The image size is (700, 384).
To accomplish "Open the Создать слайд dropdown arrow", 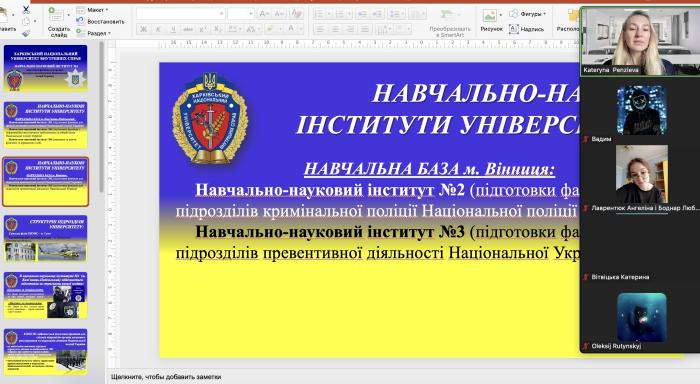I will pos(68,15).
